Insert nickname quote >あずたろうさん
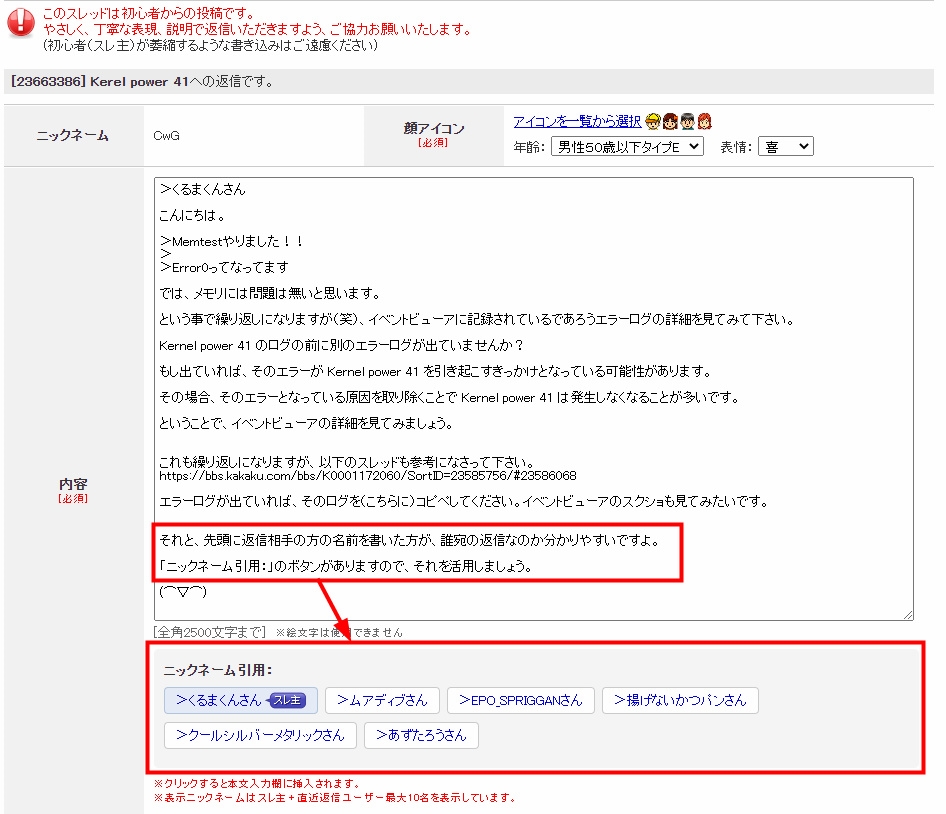 (421, 736)
